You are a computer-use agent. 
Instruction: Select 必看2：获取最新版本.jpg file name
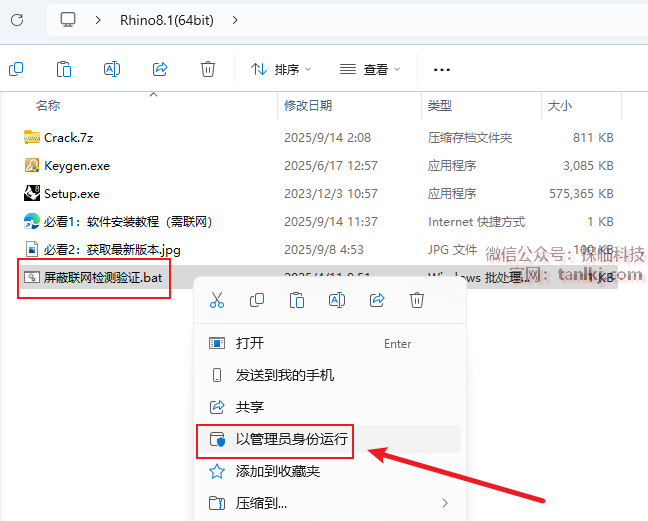coord(112,250)
